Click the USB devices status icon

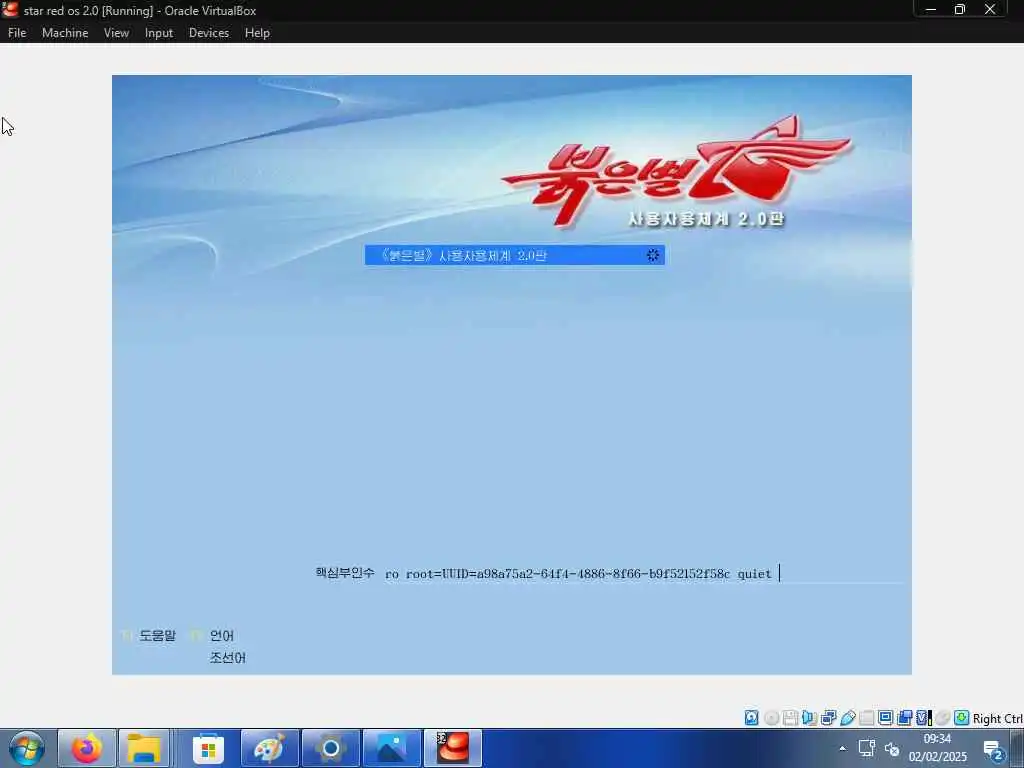click(848, 718)
